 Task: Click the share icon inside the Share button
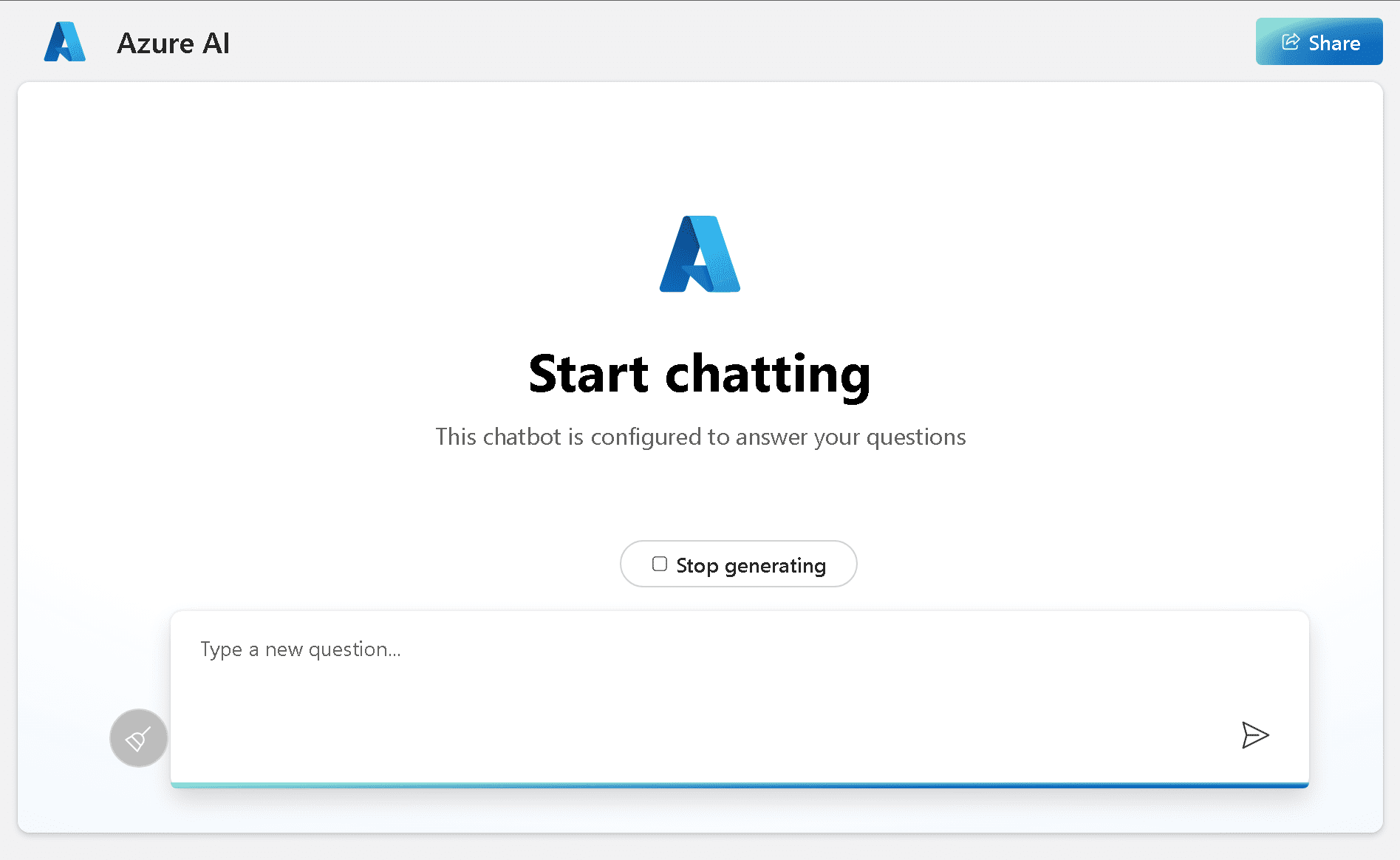1291,41
